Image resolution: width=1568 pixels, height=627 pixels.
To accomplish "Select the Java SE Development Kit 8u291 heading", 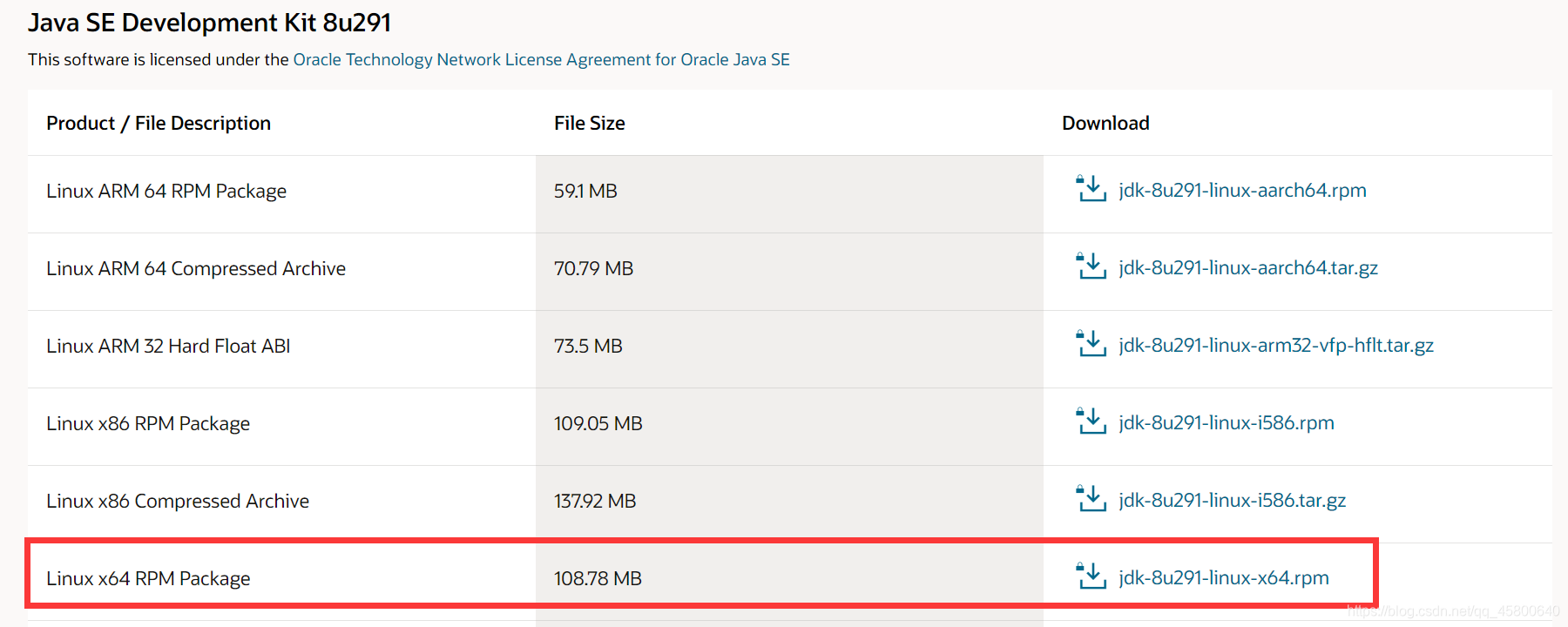I will [x=209, y=23].
